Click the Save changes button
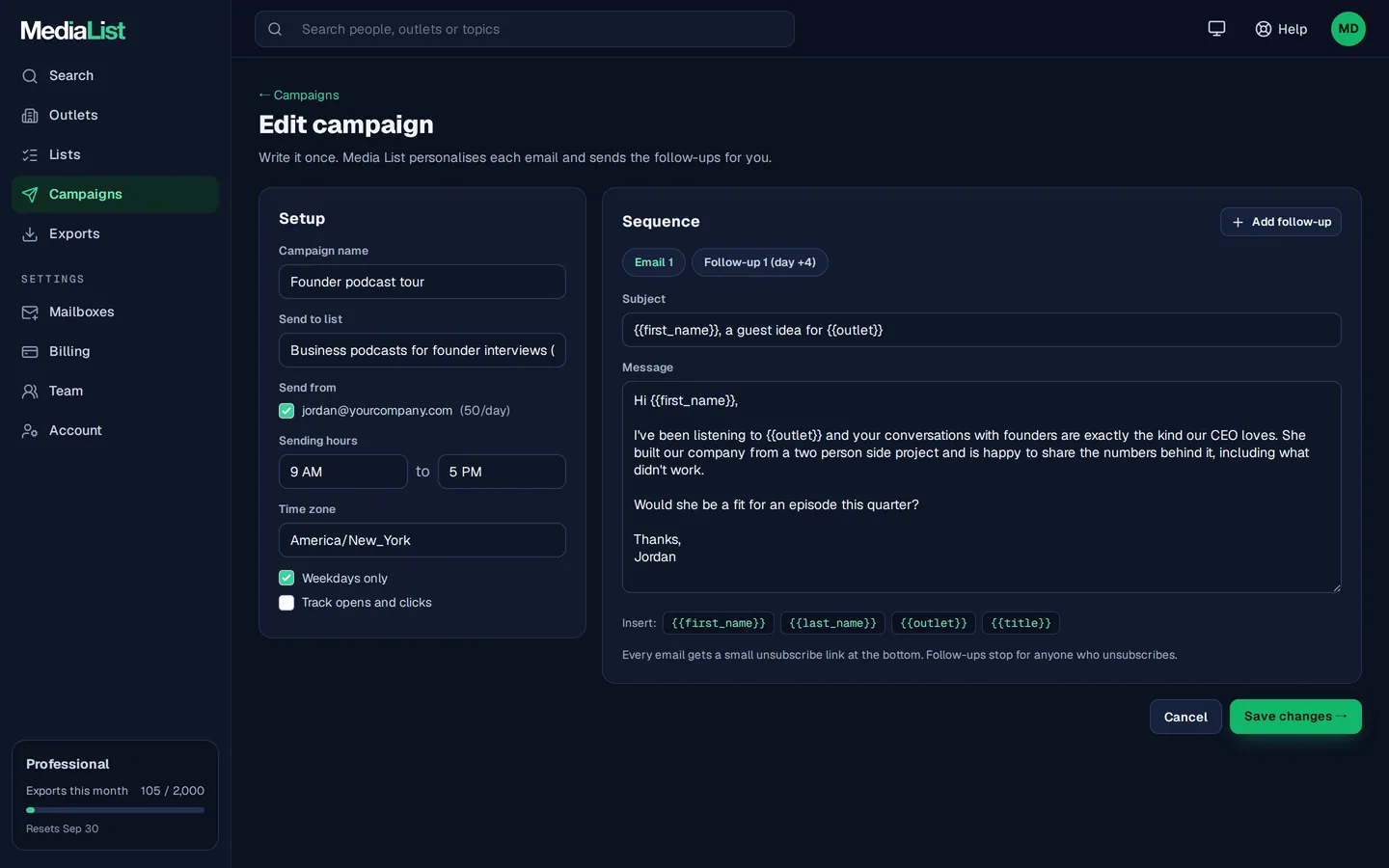Screen dimensions: 1389x868 (x=1295, y=717)
